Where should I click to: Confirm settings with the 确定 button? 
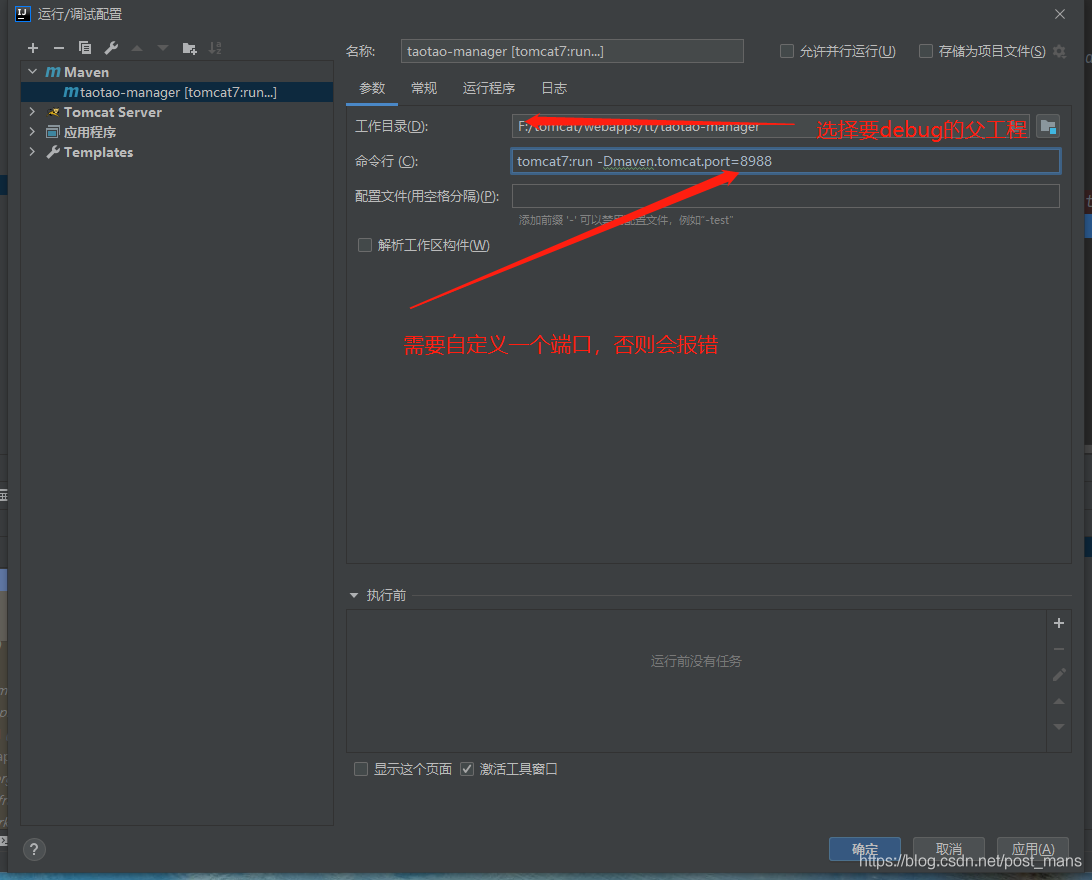(x=864, y=848)
